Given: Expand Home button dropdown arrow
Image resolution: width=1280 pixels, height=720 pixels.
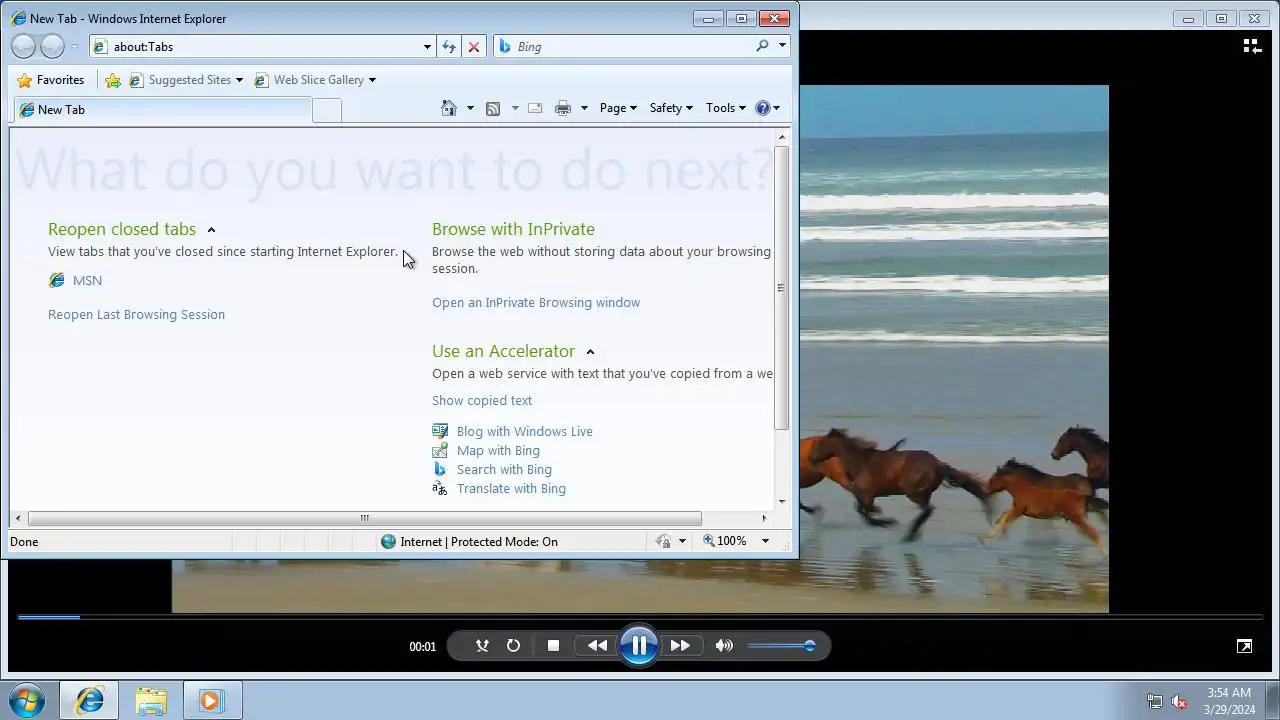Looking at the screenshot, I should pyautogui.click(x=470, y=108).
